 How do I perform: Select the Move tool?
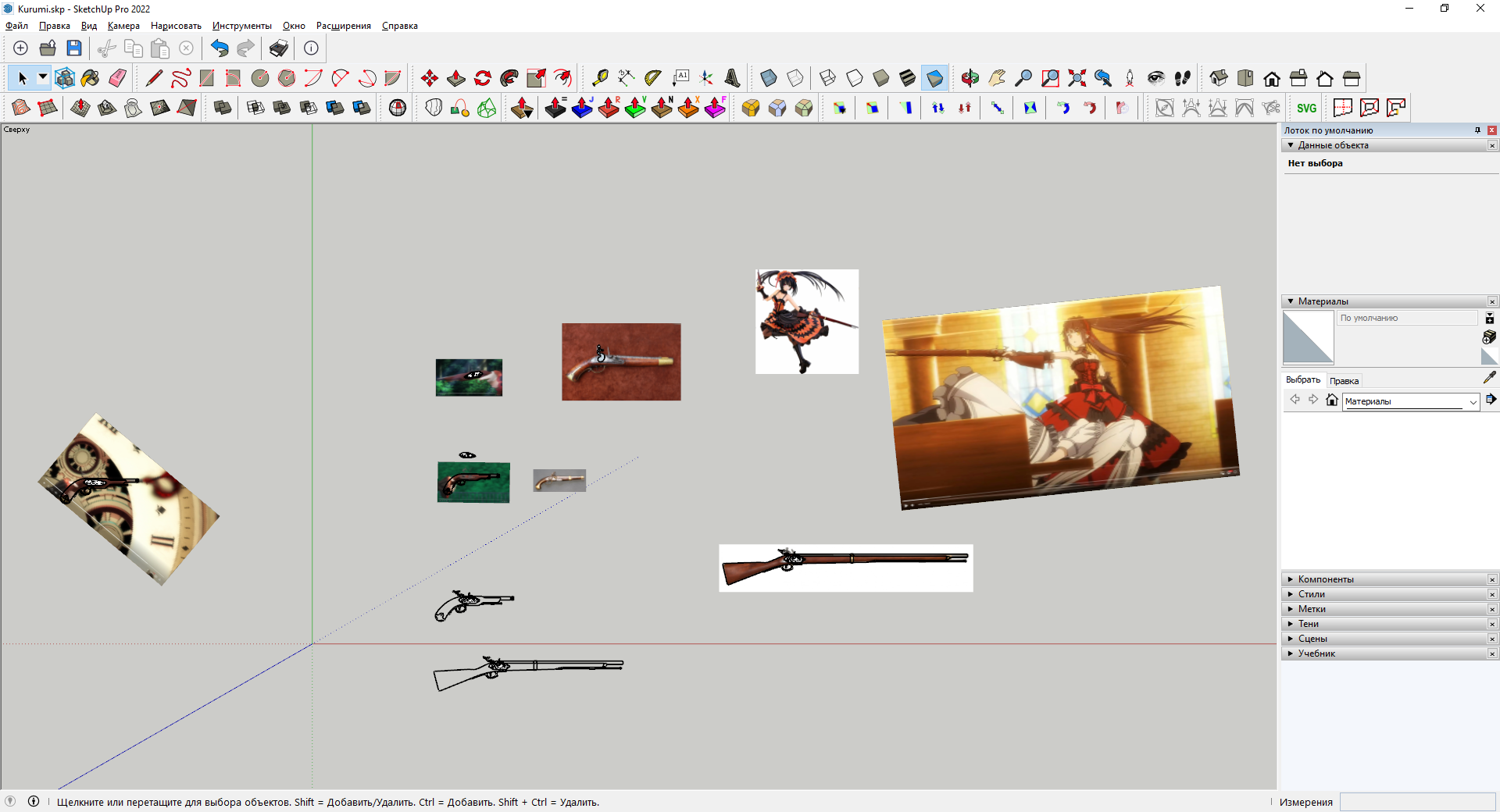tap(430, 78)
